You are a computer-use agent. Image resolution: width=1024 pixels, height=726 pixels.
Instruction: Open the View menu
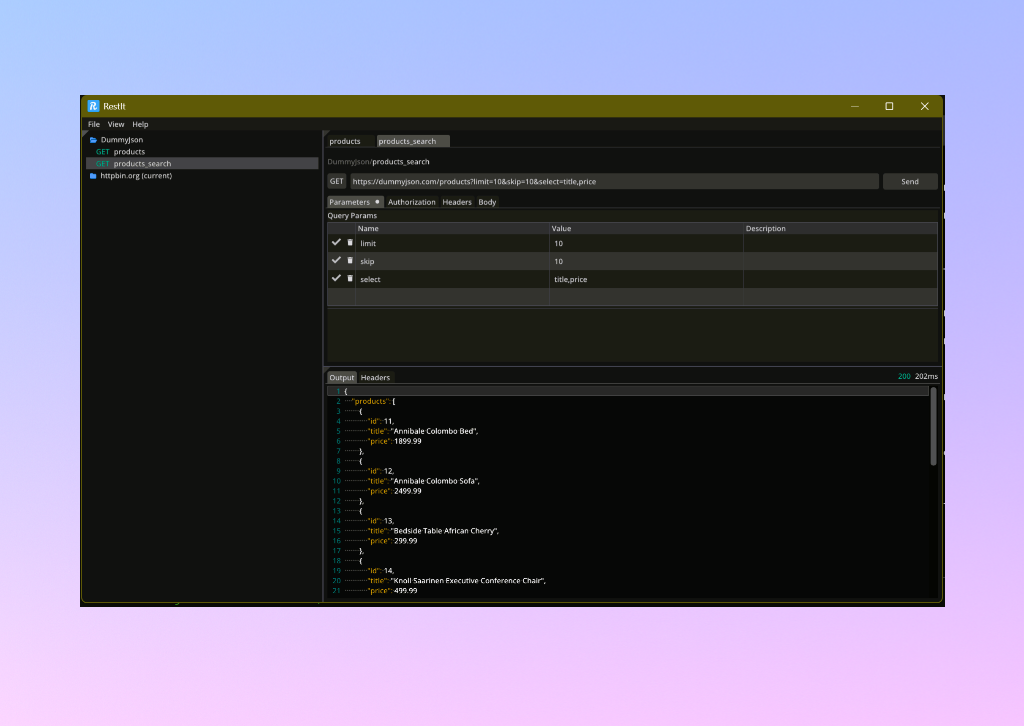click(x=116, y=124)
